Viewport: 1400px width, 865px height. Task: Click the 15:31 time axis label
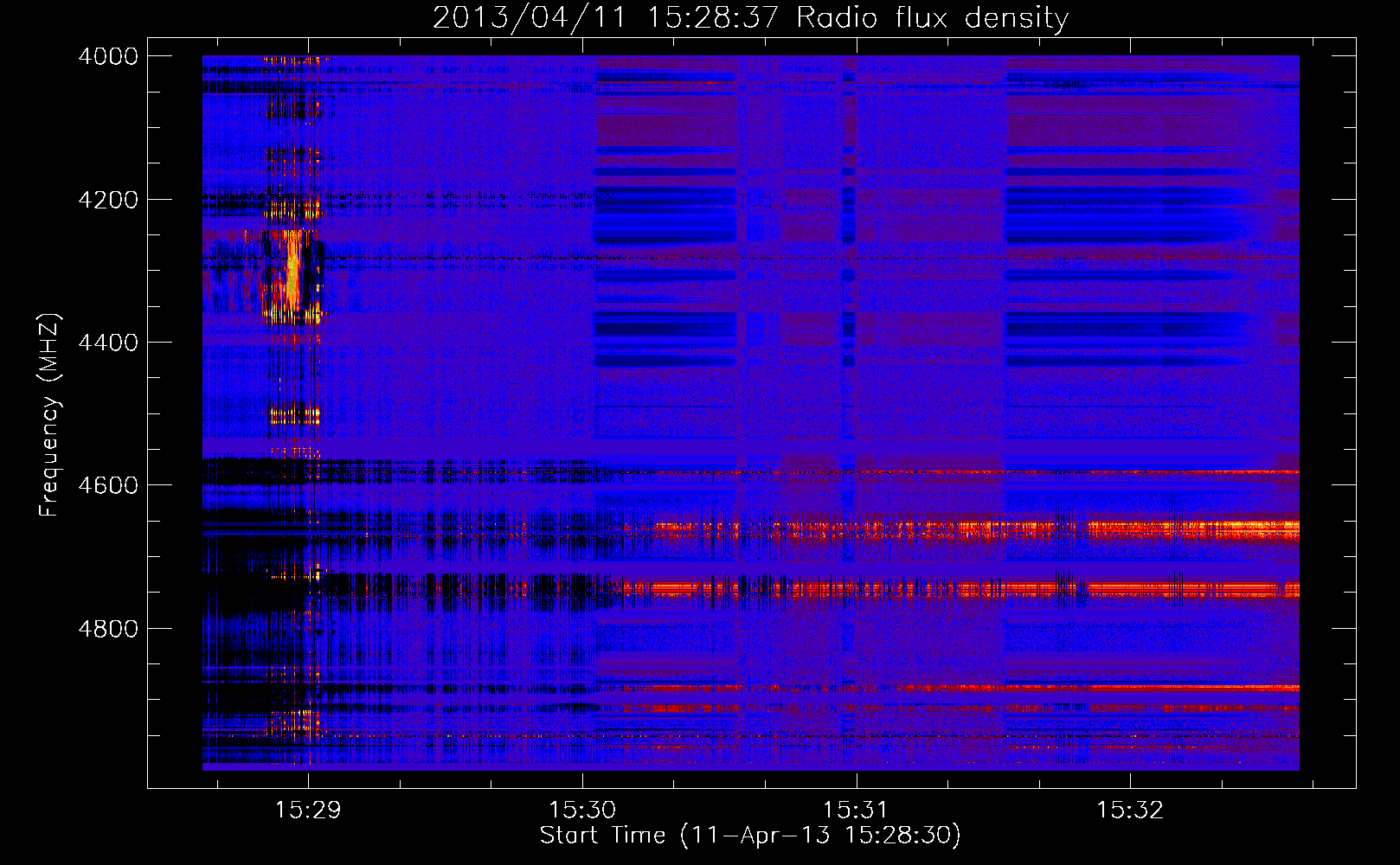[856, 810]
